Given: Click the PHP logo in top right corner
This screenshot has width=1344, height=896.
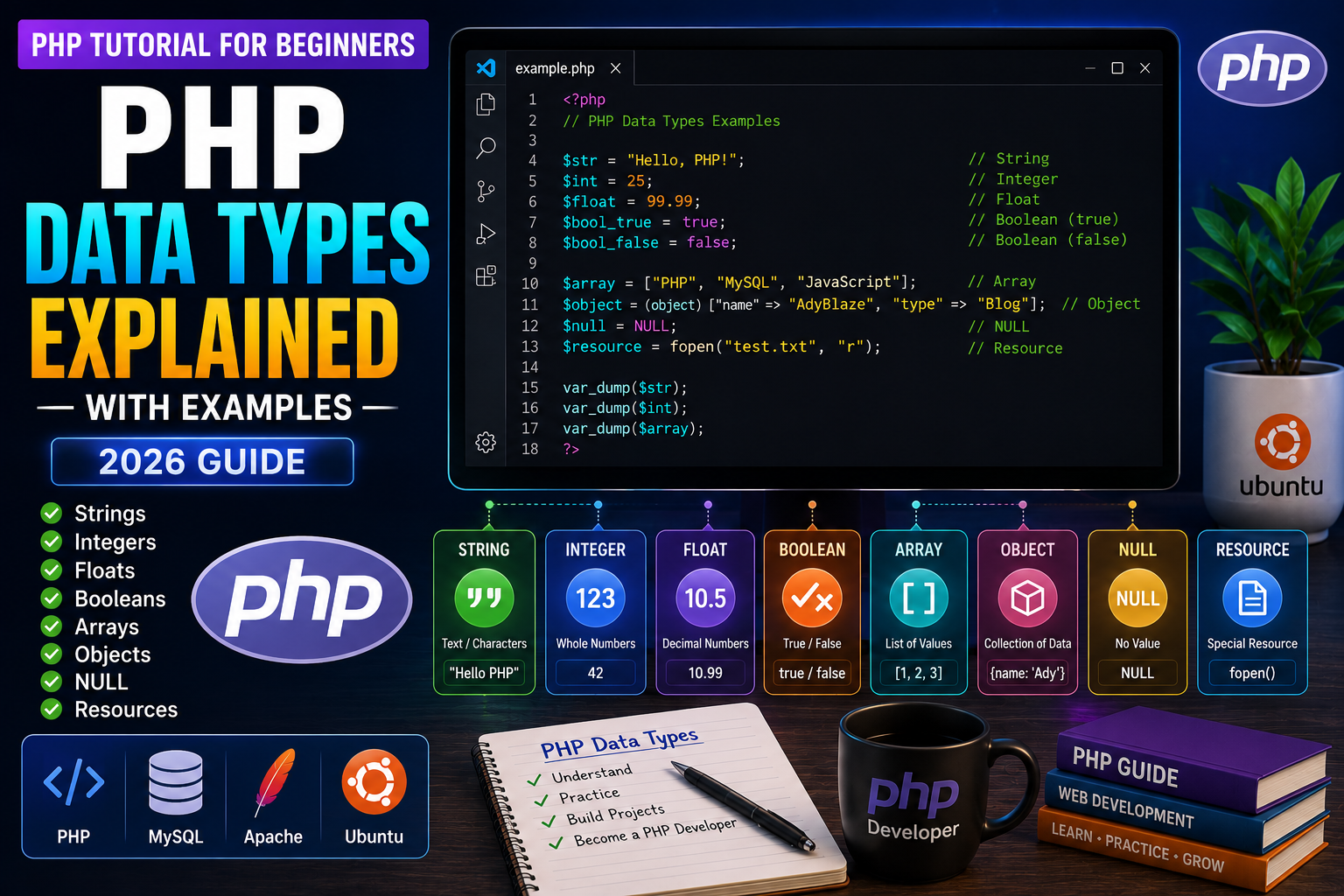Looking at the screenshot, I should click(1262, 67).
